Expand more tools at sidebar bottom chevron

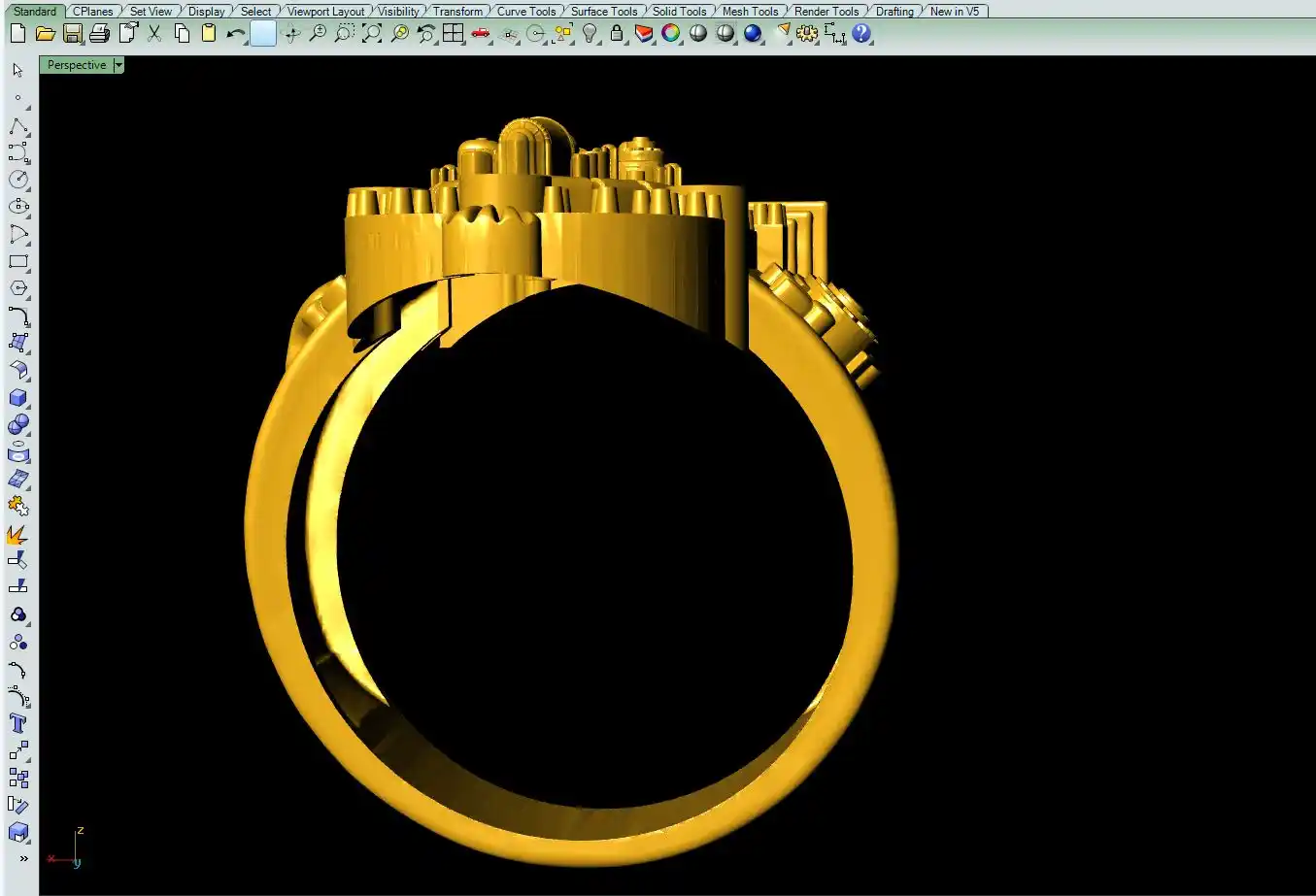pyautogui.click(x=23, y=858)
